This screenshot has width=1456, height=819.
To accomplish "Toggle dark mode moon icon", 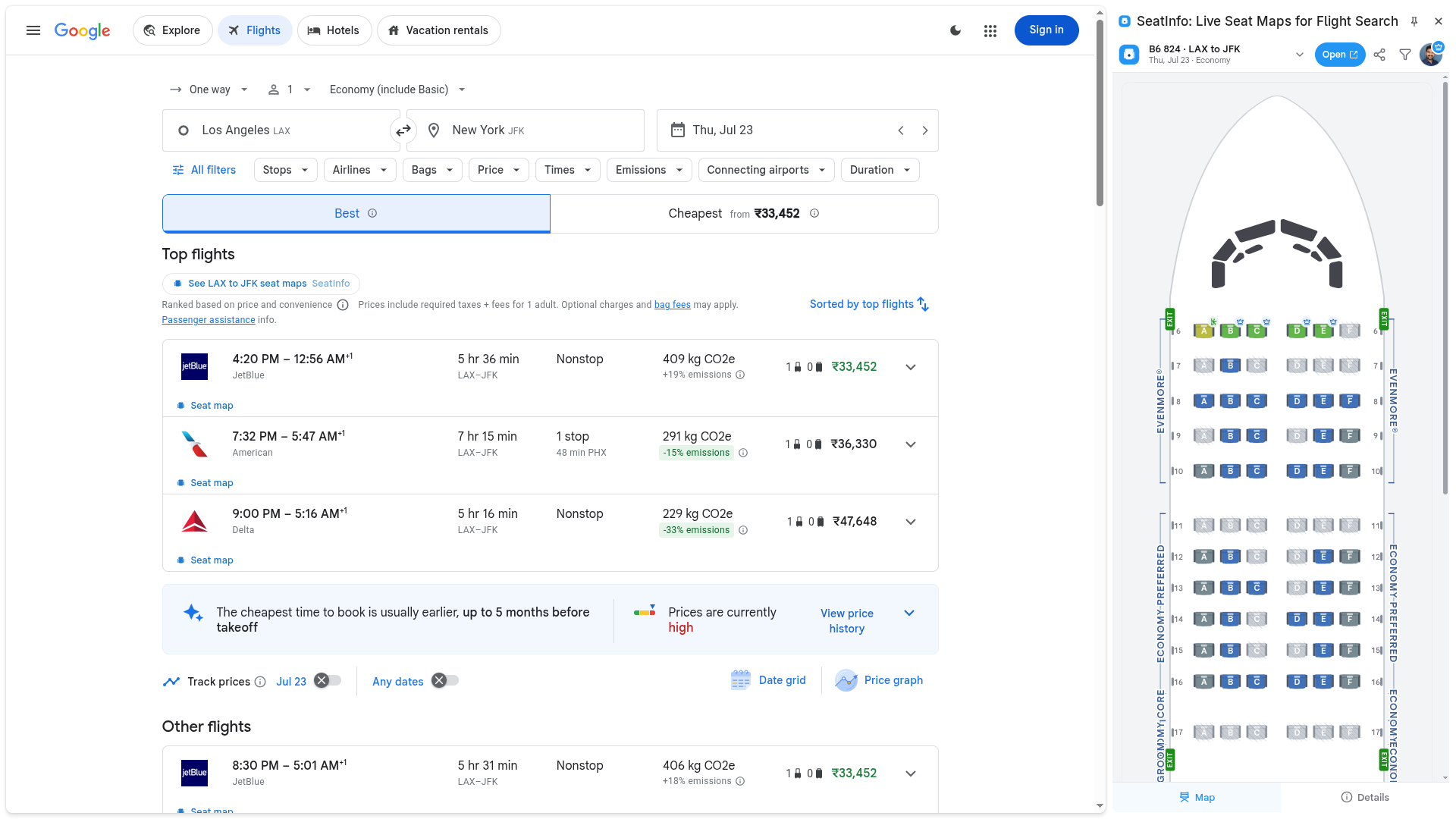I will tap(955, 30).
